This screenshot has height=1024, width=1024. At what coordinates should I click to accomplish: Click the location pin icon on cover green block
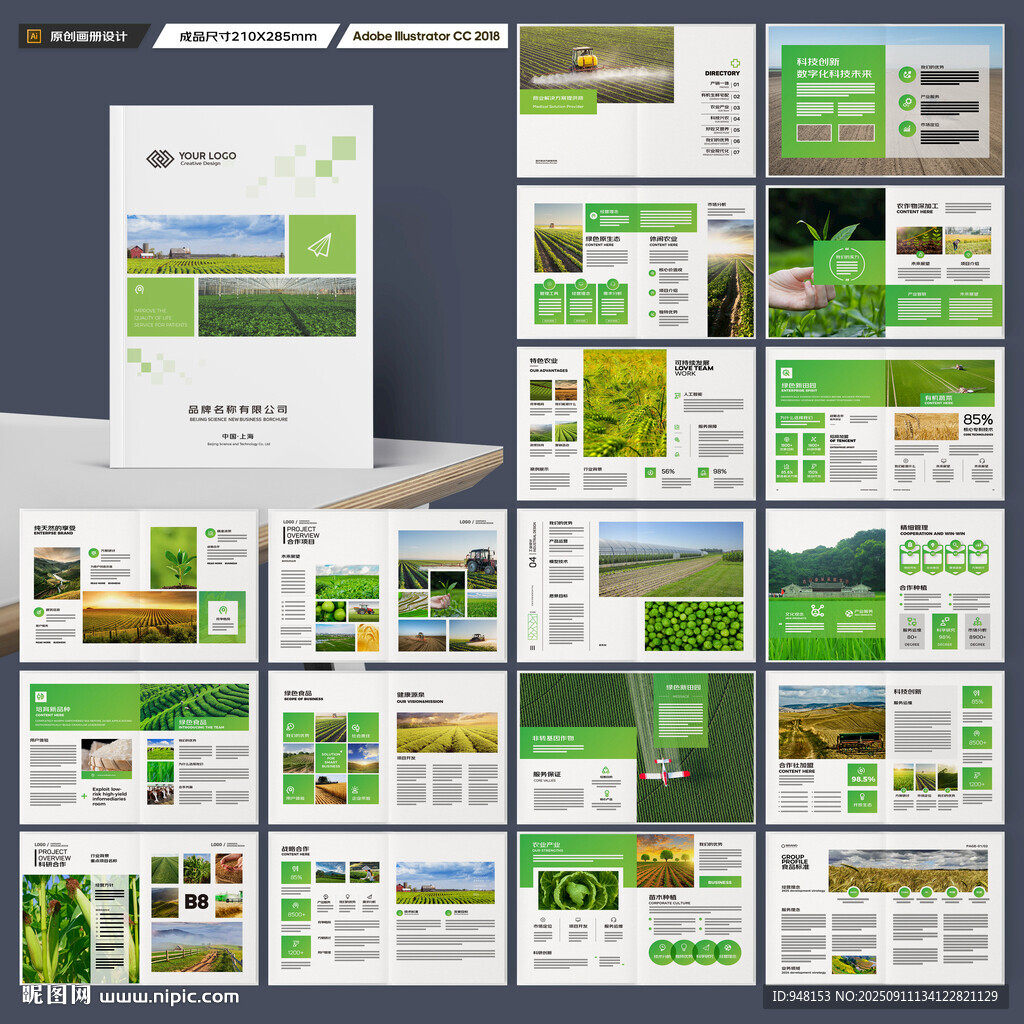(x=139, y=289)
